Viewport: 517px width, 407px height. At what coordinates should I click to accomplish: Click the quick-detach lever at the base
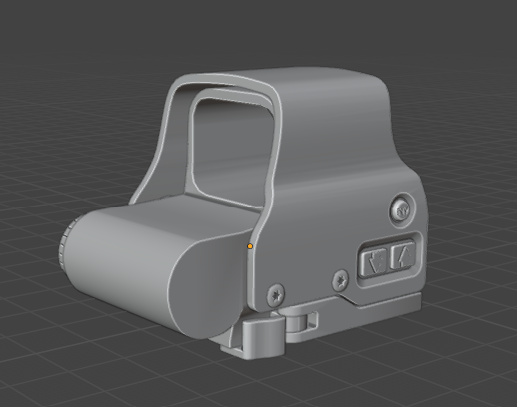(x=263, y=337)
